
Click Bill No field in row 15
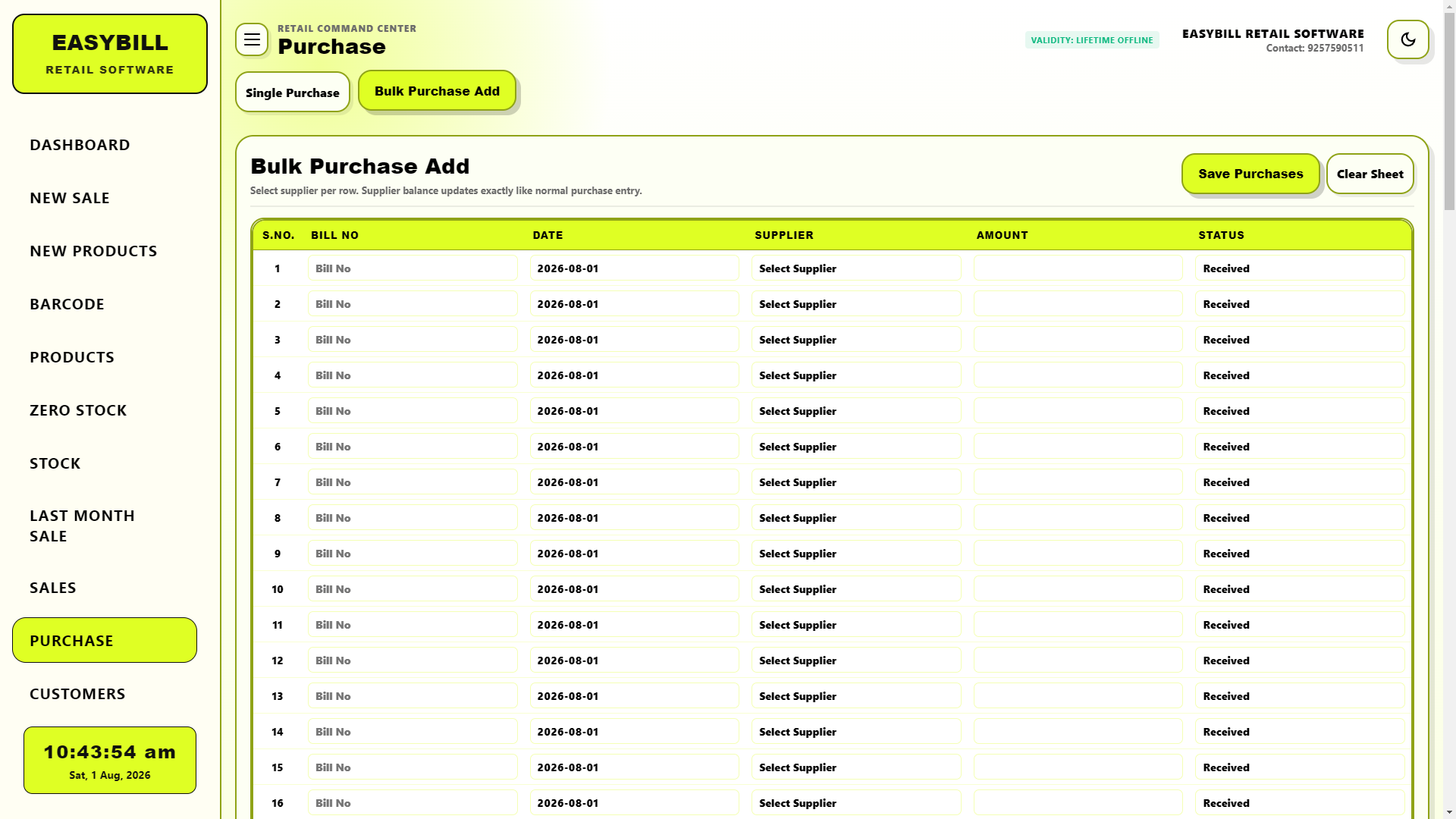click(413, 767)
